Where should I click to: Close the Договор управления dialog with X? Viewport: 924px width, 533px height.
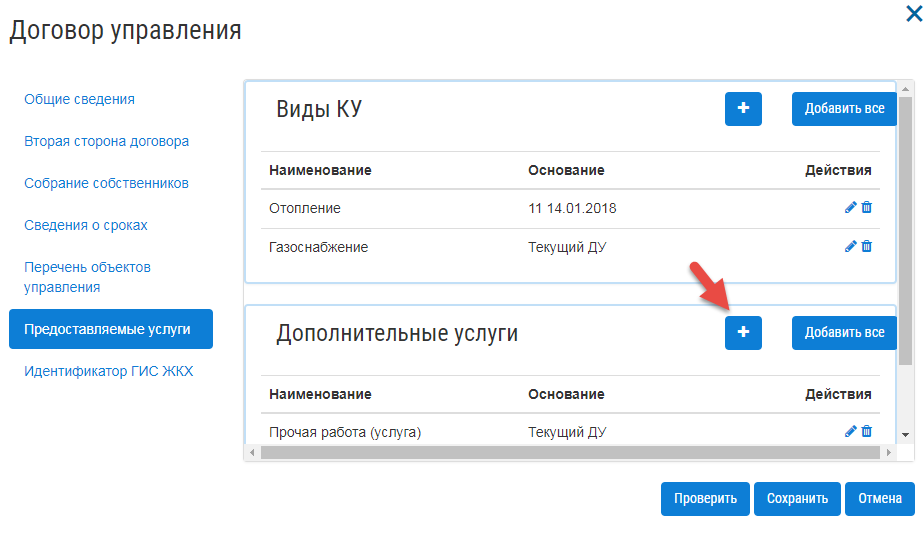tap(914, 14)
